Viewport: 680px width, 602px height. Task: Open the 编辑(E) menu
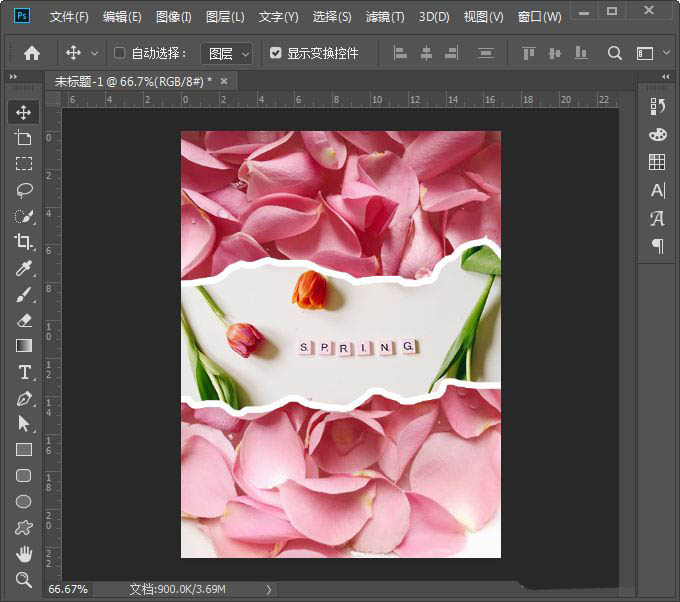pos(122,16)
